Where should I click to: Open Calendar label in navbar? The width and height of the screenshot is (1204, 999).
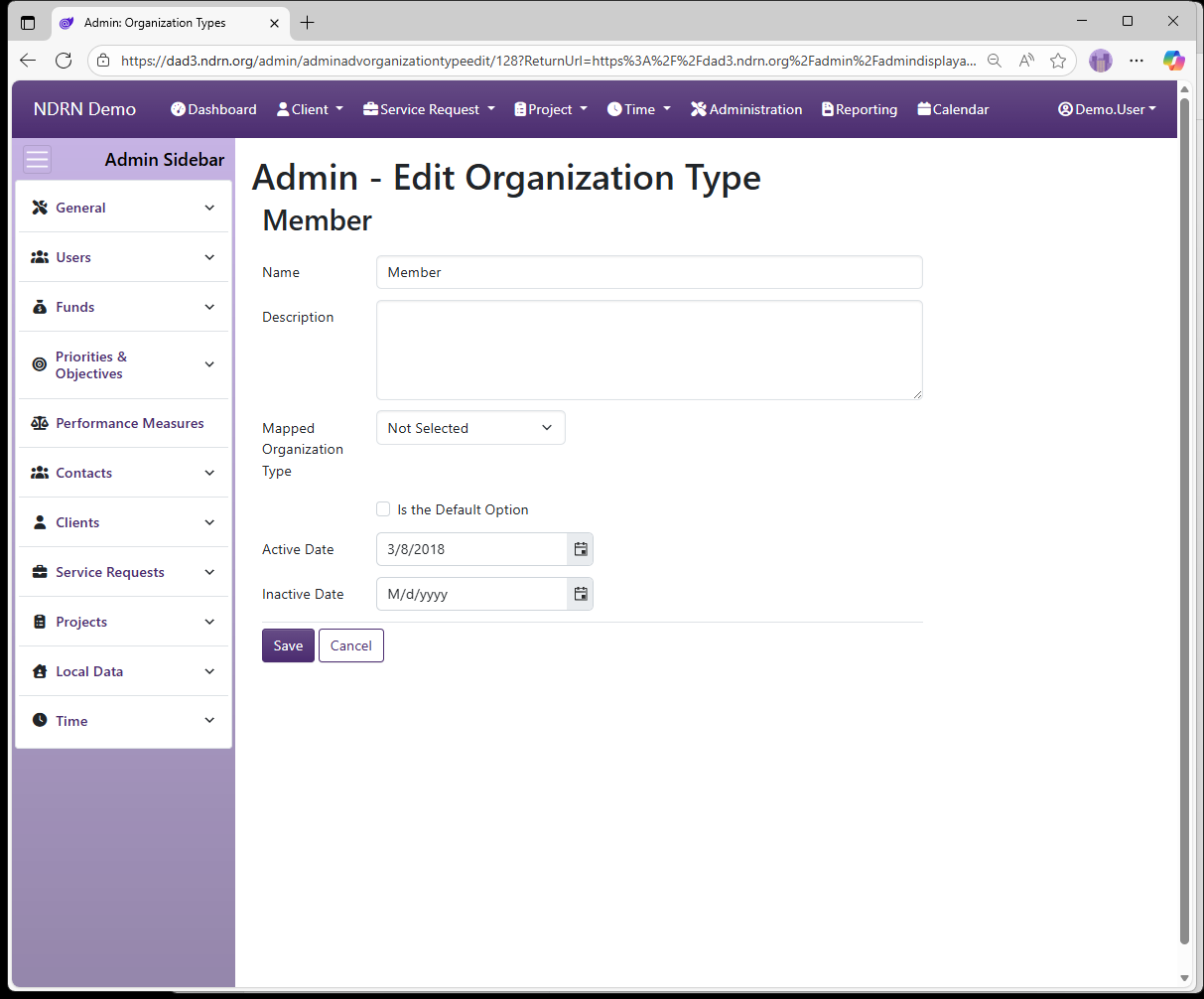(961, 109)
